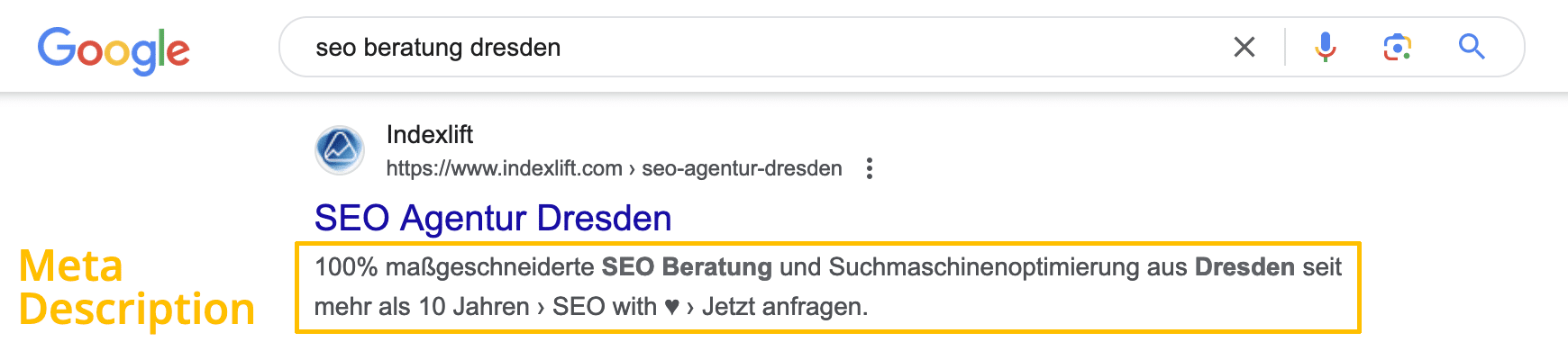This screenshot has height=342, width=1568.
Task: Start voice search with the microphone icon
Action: click(1325, 47)
